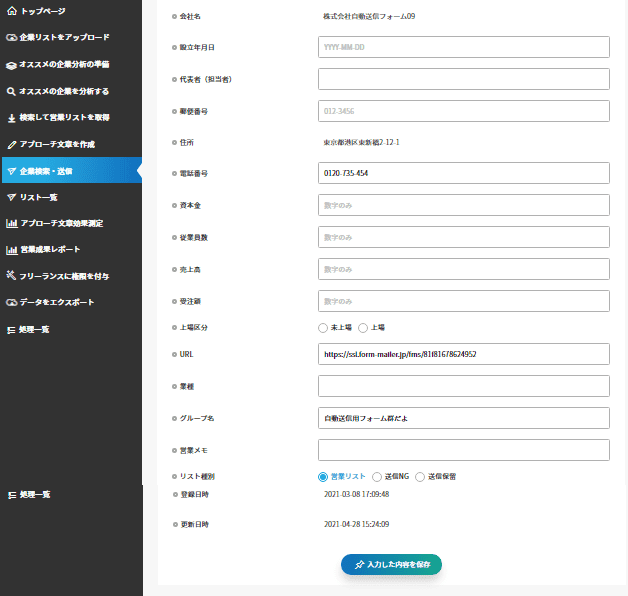
Task: Click the 会社名 field label
Action: pyautogui.click(x=190, y=16)
